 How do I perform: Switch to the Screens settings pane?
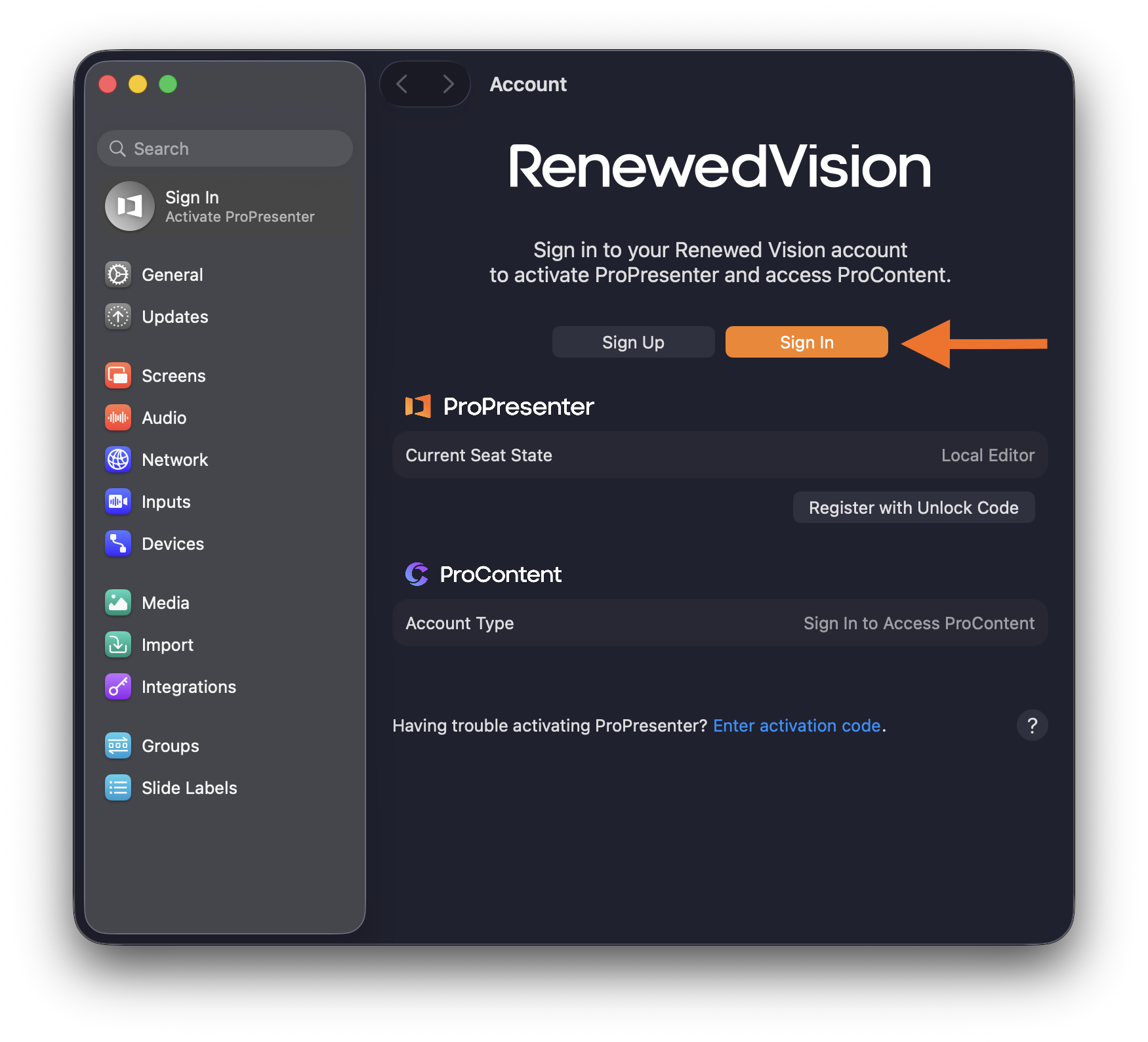(225, 375)
